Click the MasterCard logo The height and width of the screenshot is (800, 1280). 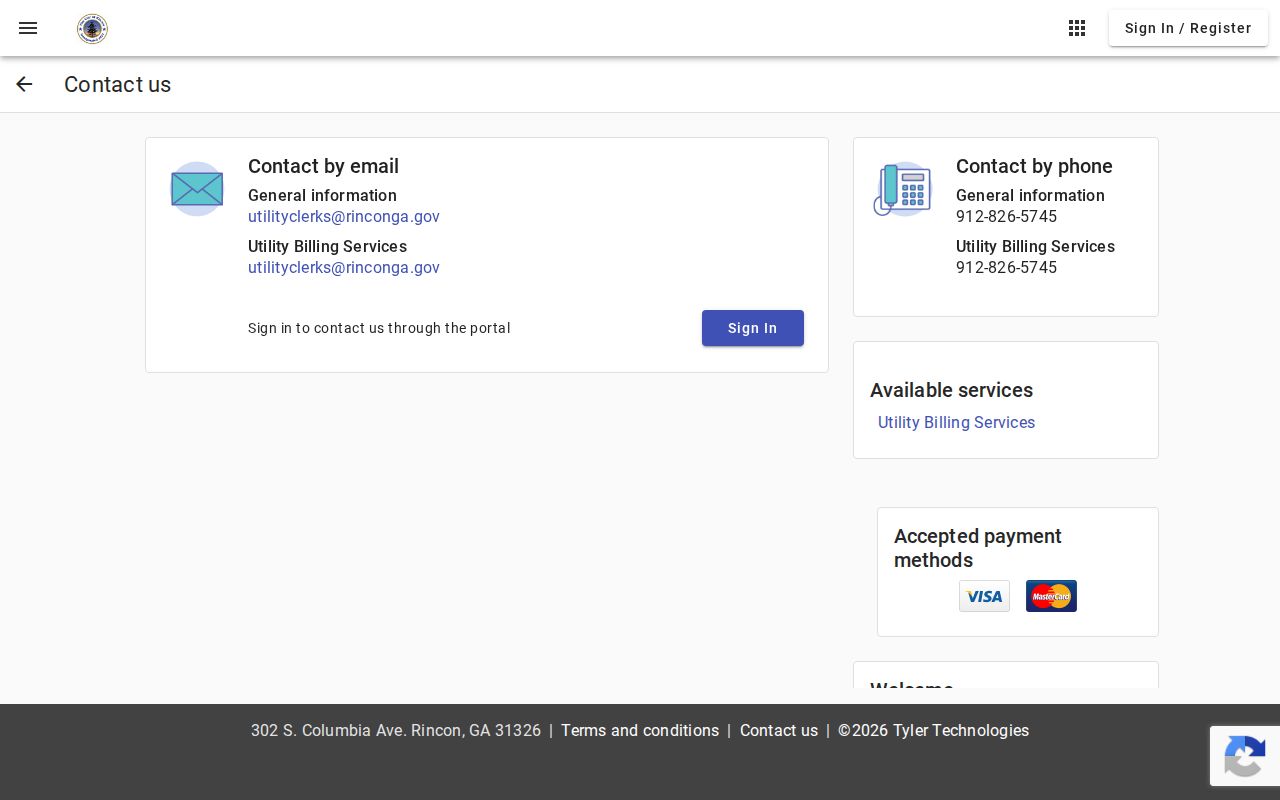1051,596
